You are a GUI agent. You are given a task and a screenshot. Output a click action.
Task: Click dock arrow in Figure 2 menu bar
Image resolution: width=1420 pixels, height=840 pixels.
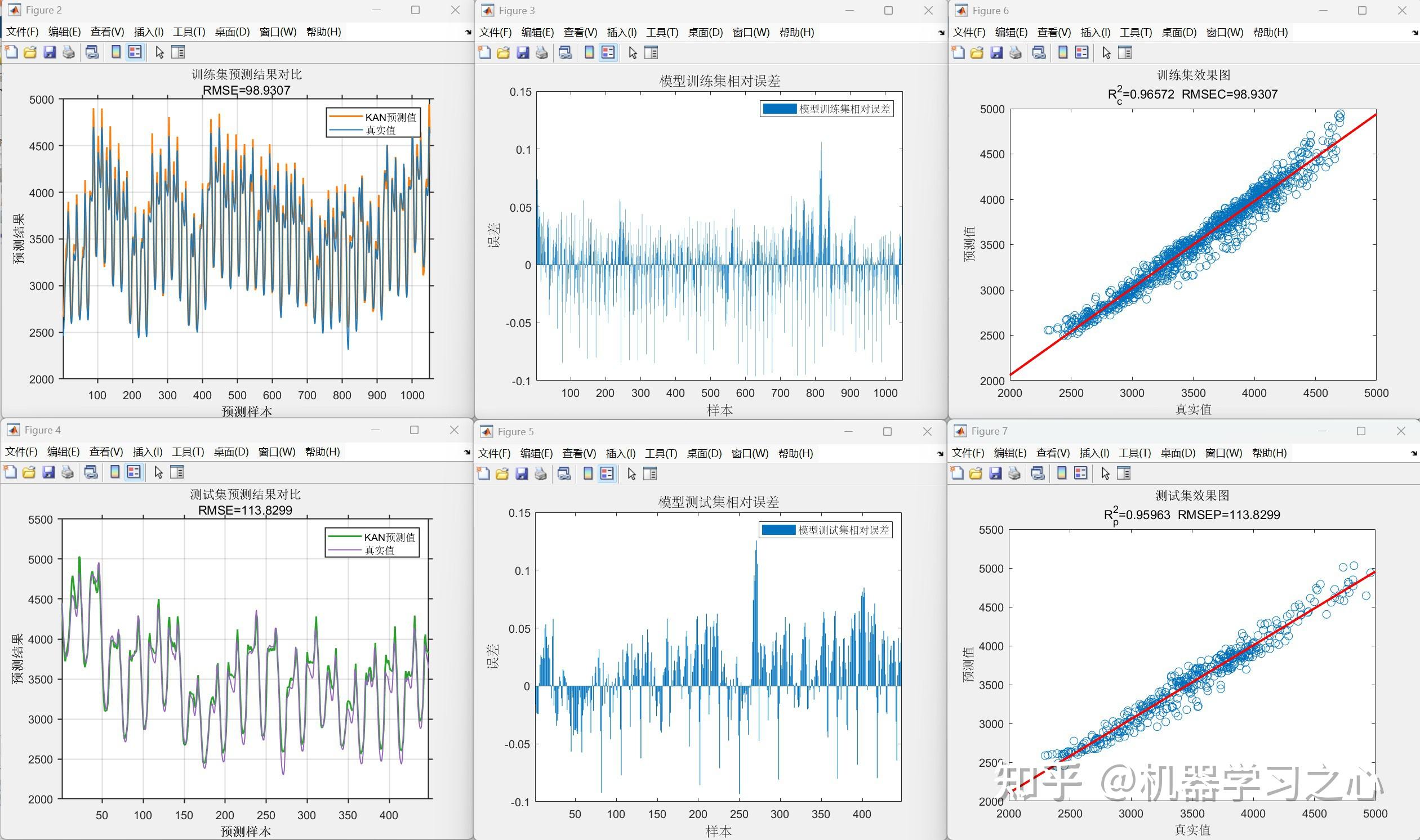[468, 32]
